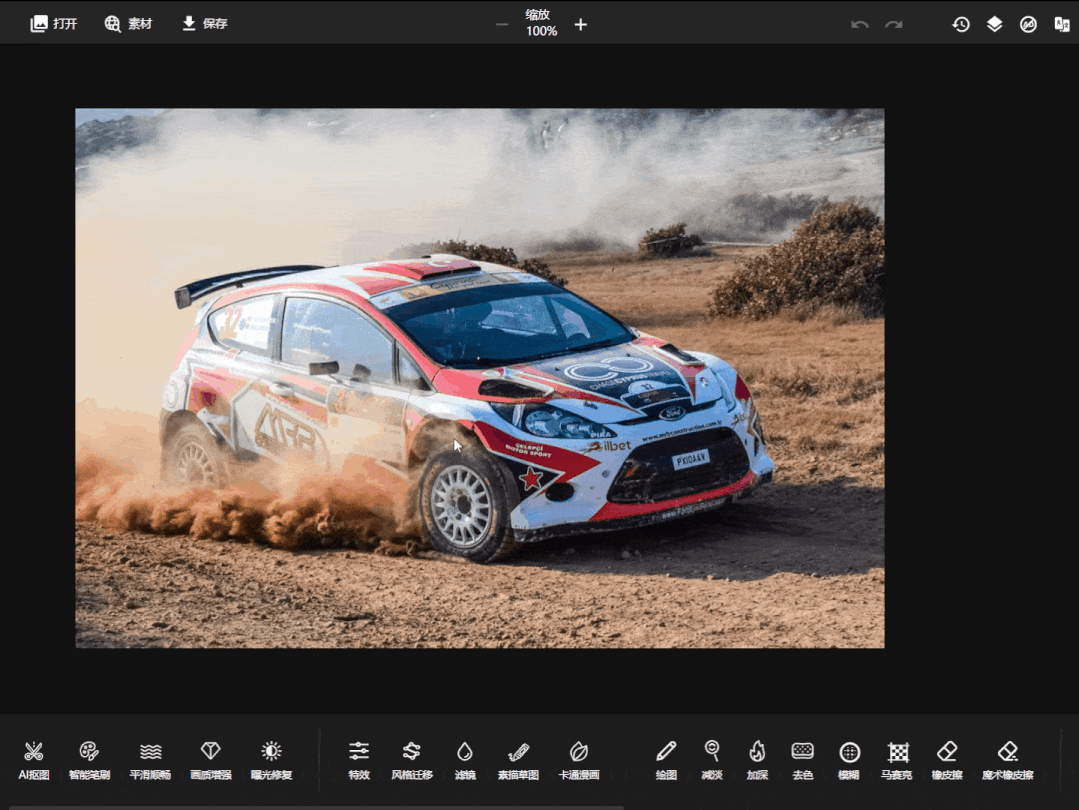Viewport: 1079px width, 810px height.
Task: Select the 去色 desaturate tool
Action: [x=802, y=760]
